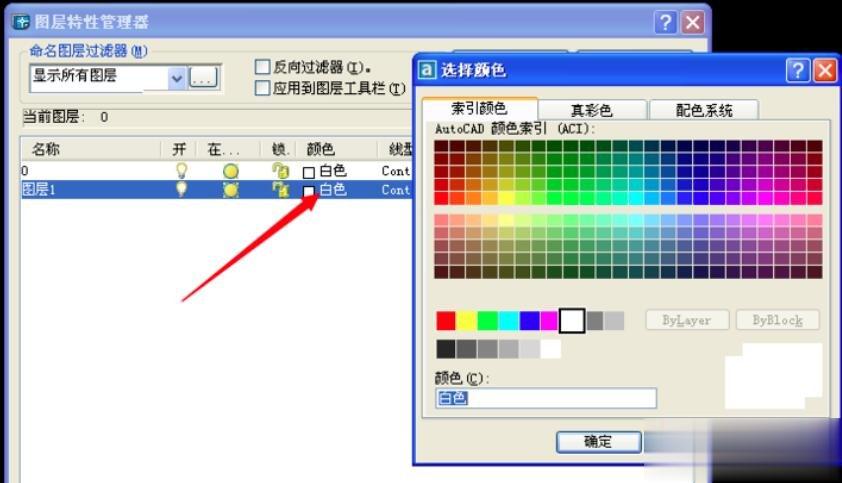This screenshot has width=842, height=483.
Task: Enable the 反向过滤器 checkbox
Action: 262,67
